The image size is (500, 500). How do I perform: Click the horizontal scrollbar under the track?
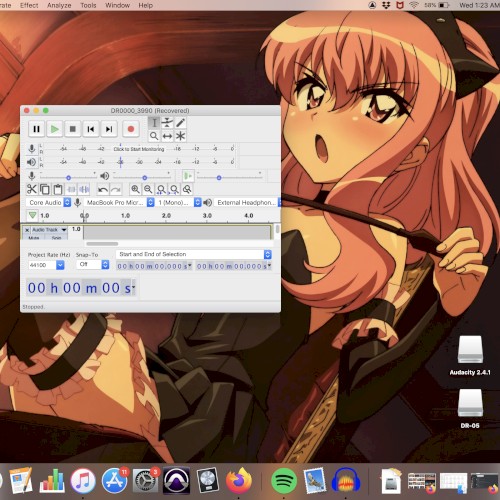(102, 244)
